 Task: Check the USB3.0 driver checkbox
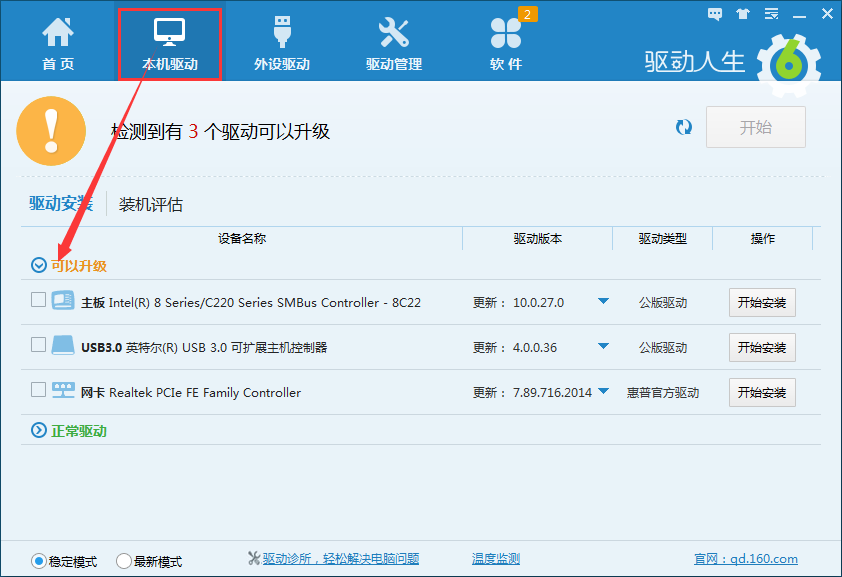(38, 345)
